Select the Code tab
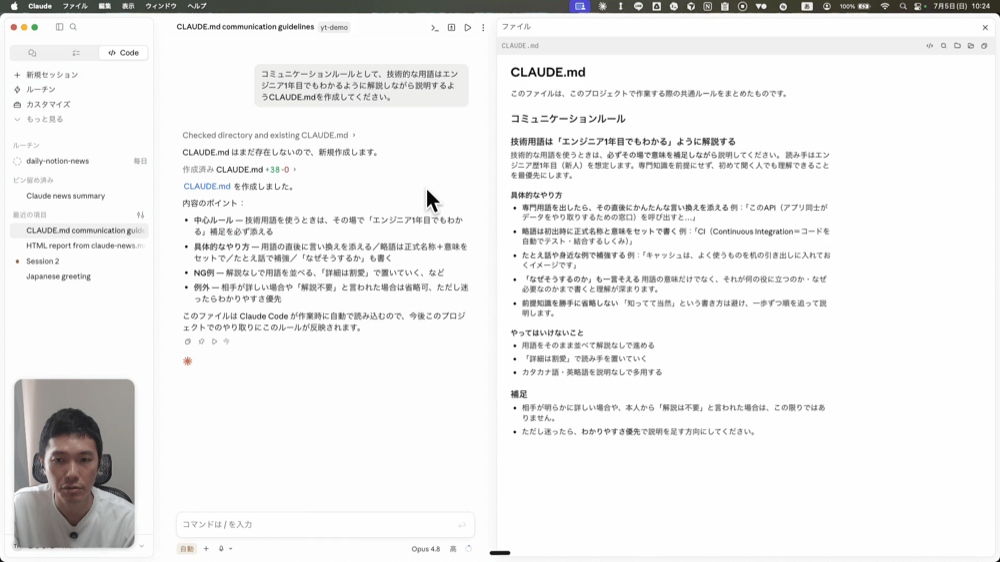 [x=123, y=53]
